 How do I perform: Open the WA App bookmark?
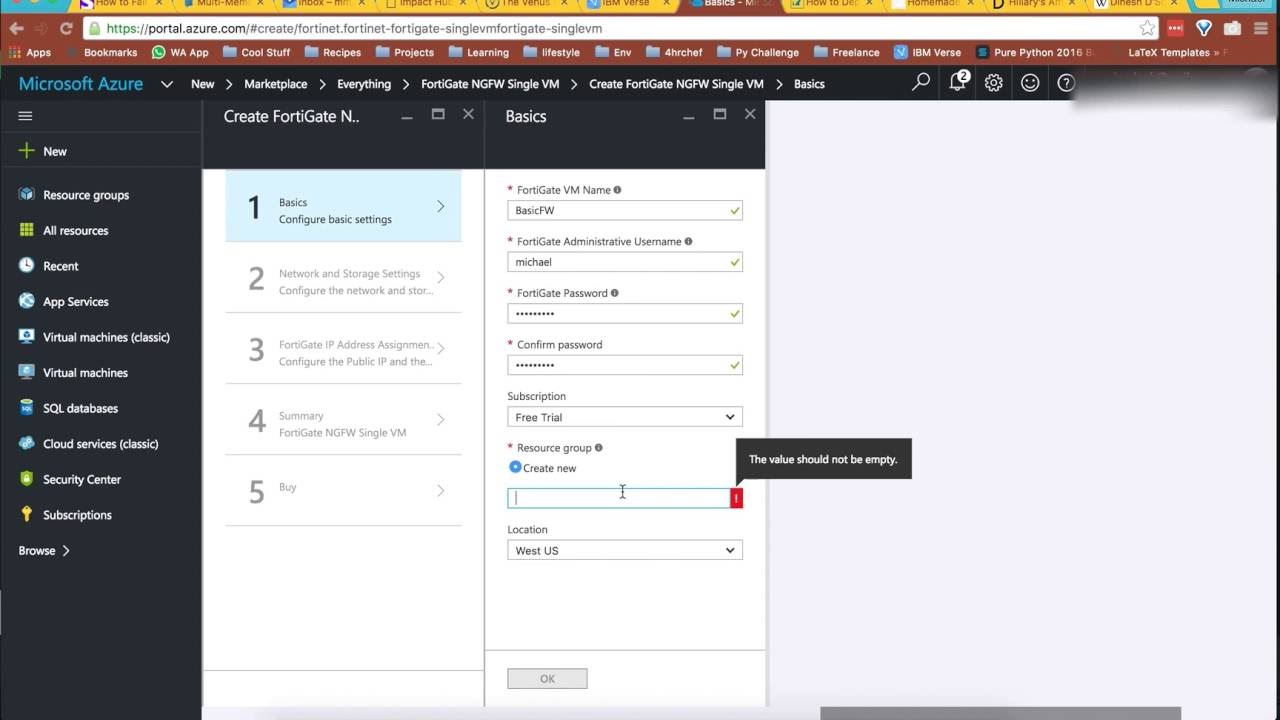click(180, 52)
